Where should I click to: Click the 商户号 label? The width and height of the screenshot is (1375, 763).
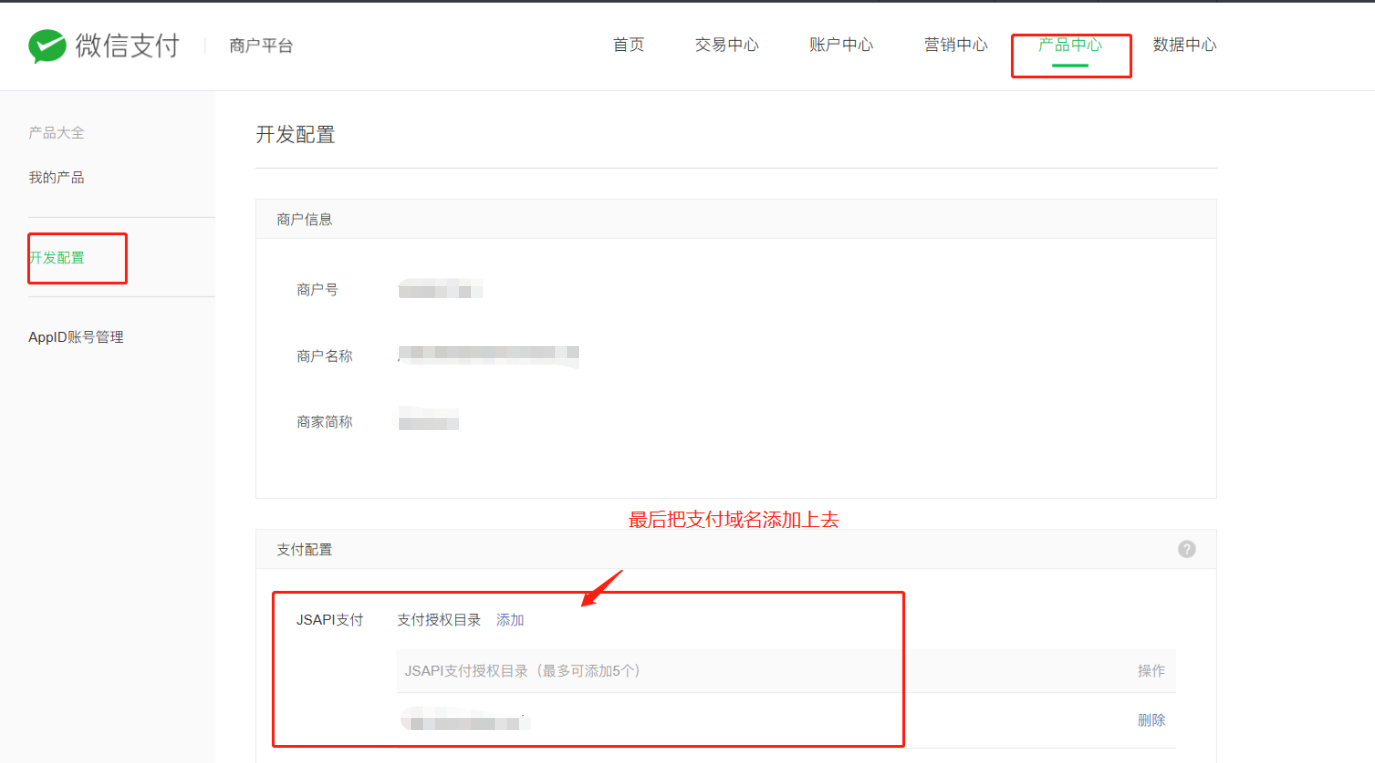[317, 290]
